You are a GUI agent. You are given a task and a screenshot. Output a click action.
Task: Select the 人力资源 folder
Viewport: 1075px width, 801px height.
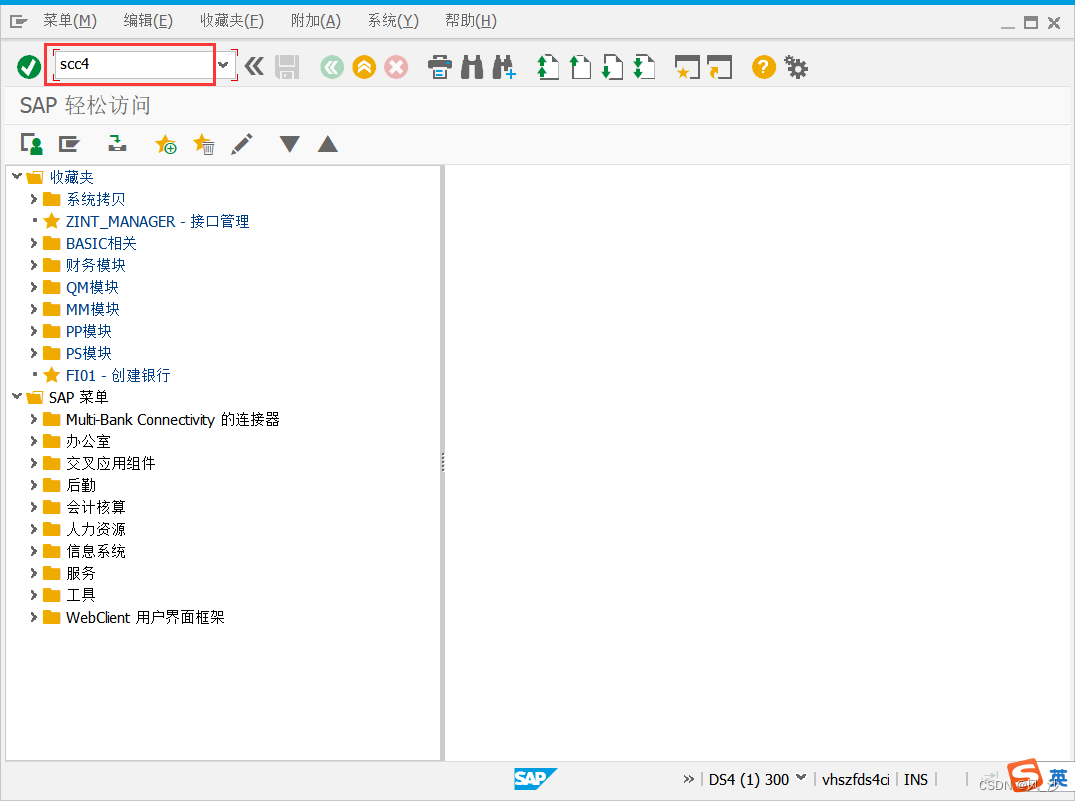point(96,529)
